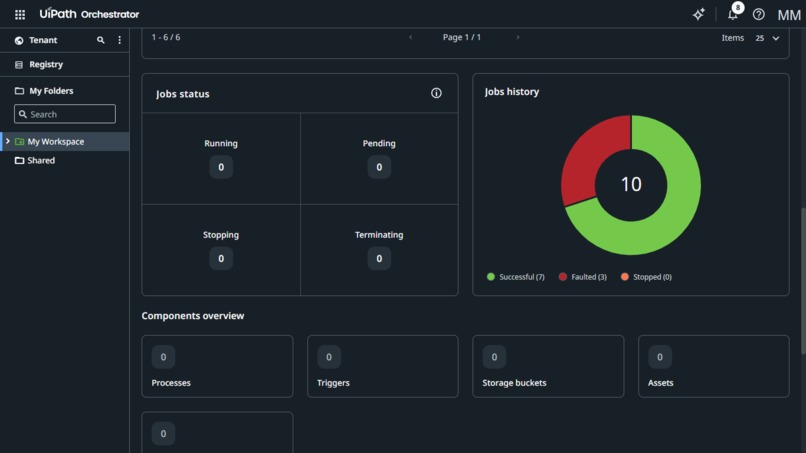
Task: Open the Assets component card
Action: [714, 367]
